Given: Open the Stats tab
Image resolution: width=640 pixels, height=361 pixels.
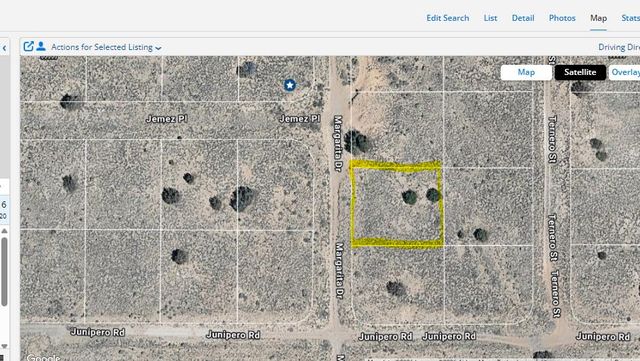Looking at the screenshot, I should coord(631,18).
